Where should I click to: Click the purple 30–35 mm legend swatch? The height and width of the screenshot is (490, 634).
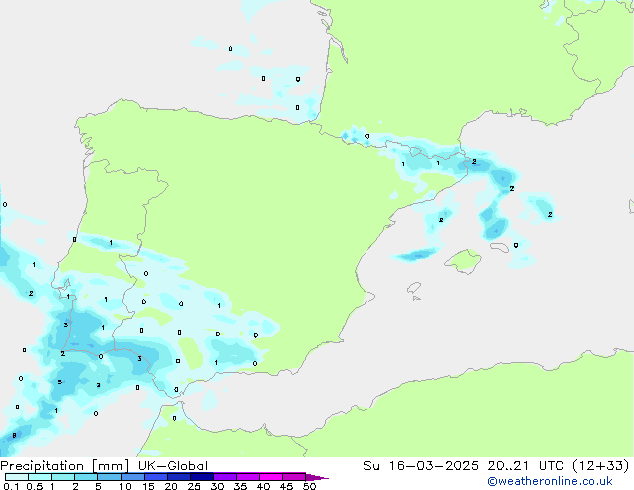tap(224, 477)
